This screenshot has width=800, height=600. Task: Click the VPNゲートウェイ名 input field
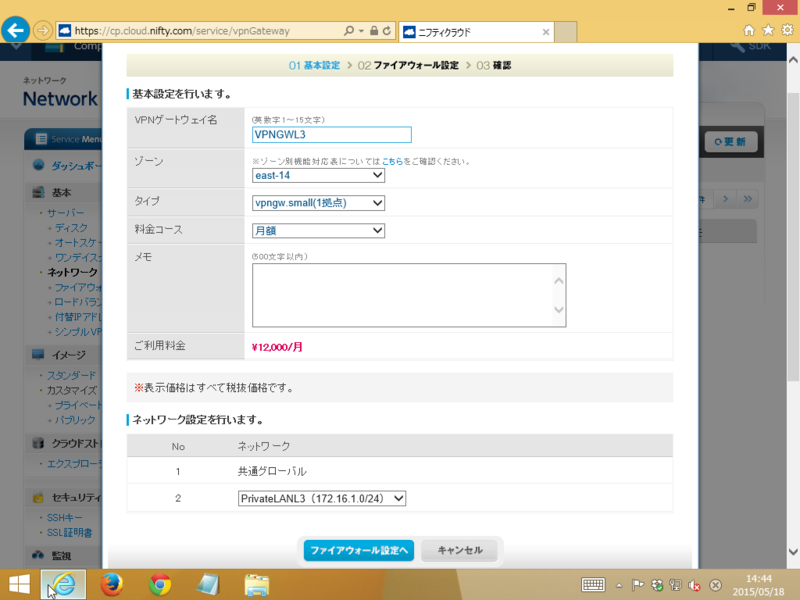coord(332,135)
